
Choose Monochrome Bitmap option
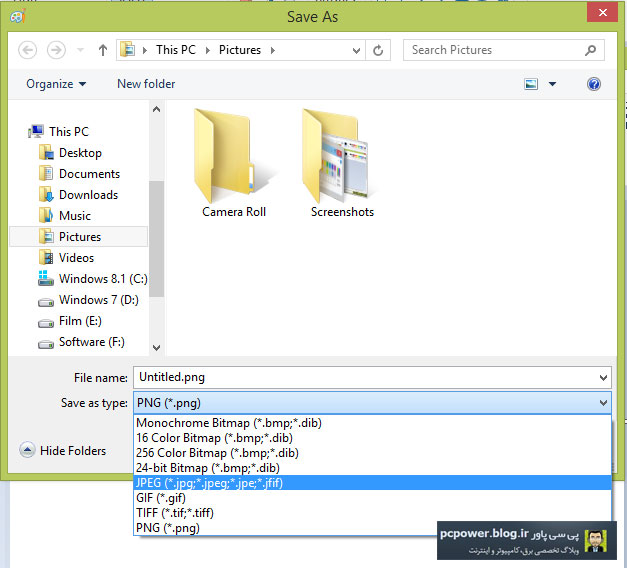228,423
